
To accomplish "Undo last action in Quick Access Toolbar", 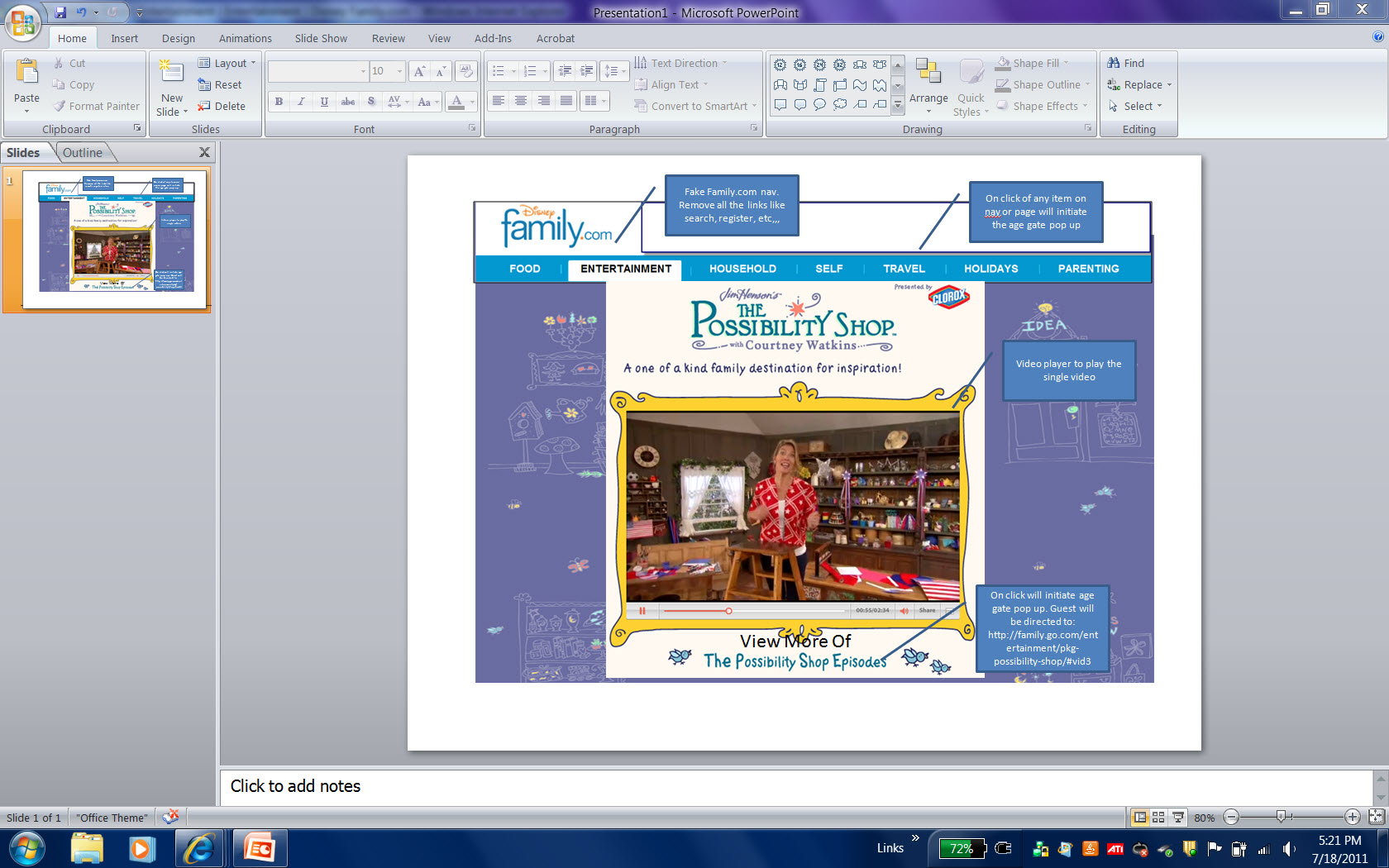I will (81, 12).
